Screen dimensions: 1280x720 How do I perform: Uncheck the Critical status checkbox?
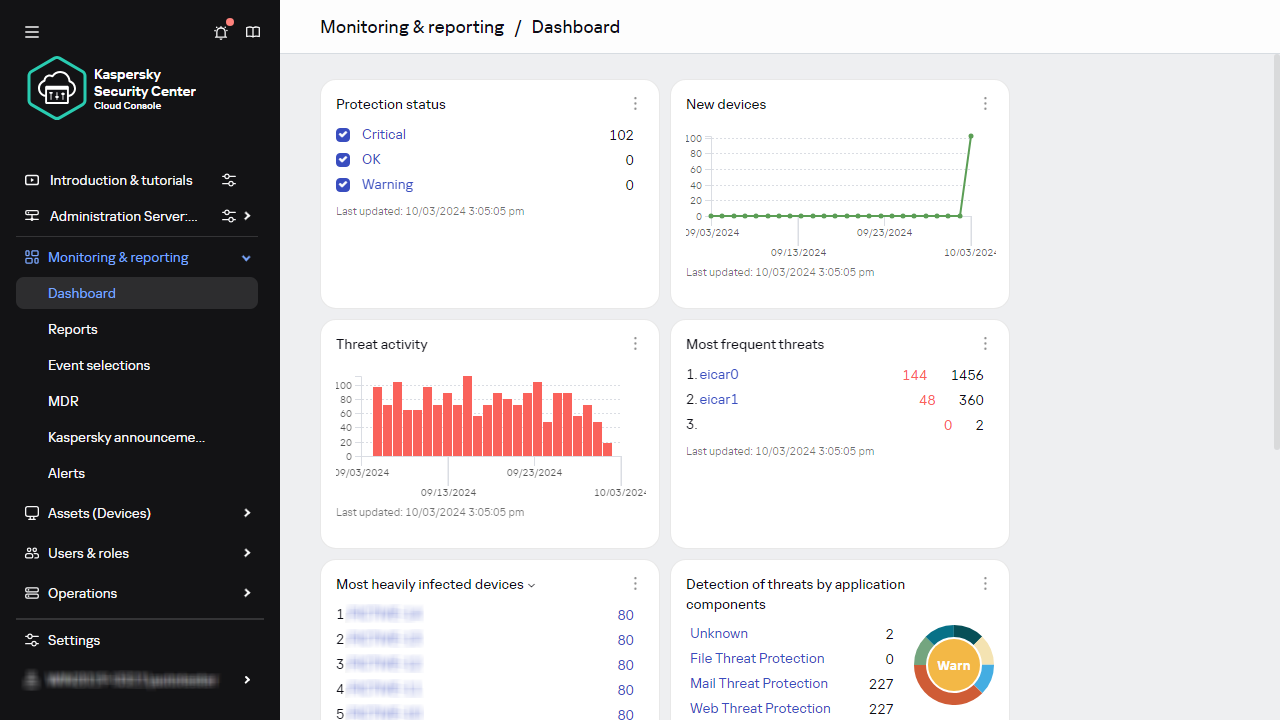click(x=342, y=134)
